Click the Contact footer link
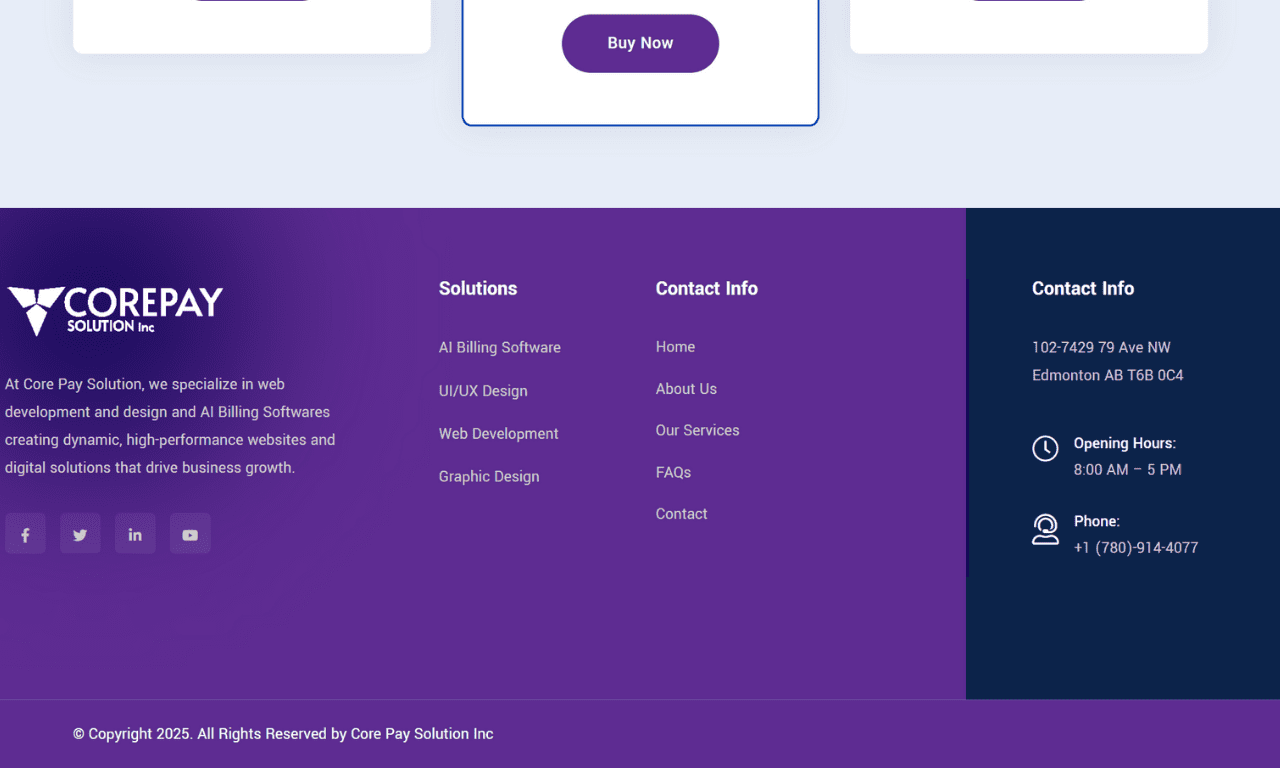 coord(681,514)
